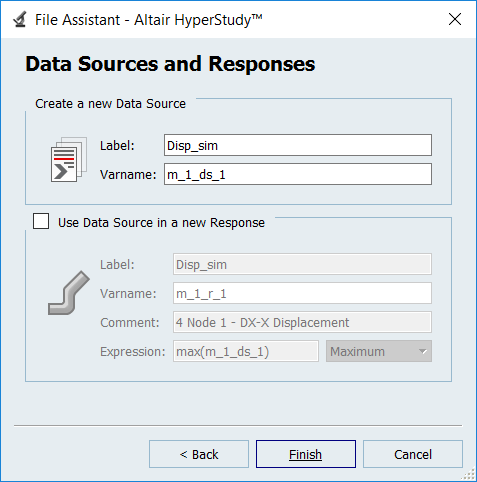Image resolution: width=477 pixels, height=482 pixels.
Task: Click the Data Sources and Responses heading
Action: [x=170, y=64]
